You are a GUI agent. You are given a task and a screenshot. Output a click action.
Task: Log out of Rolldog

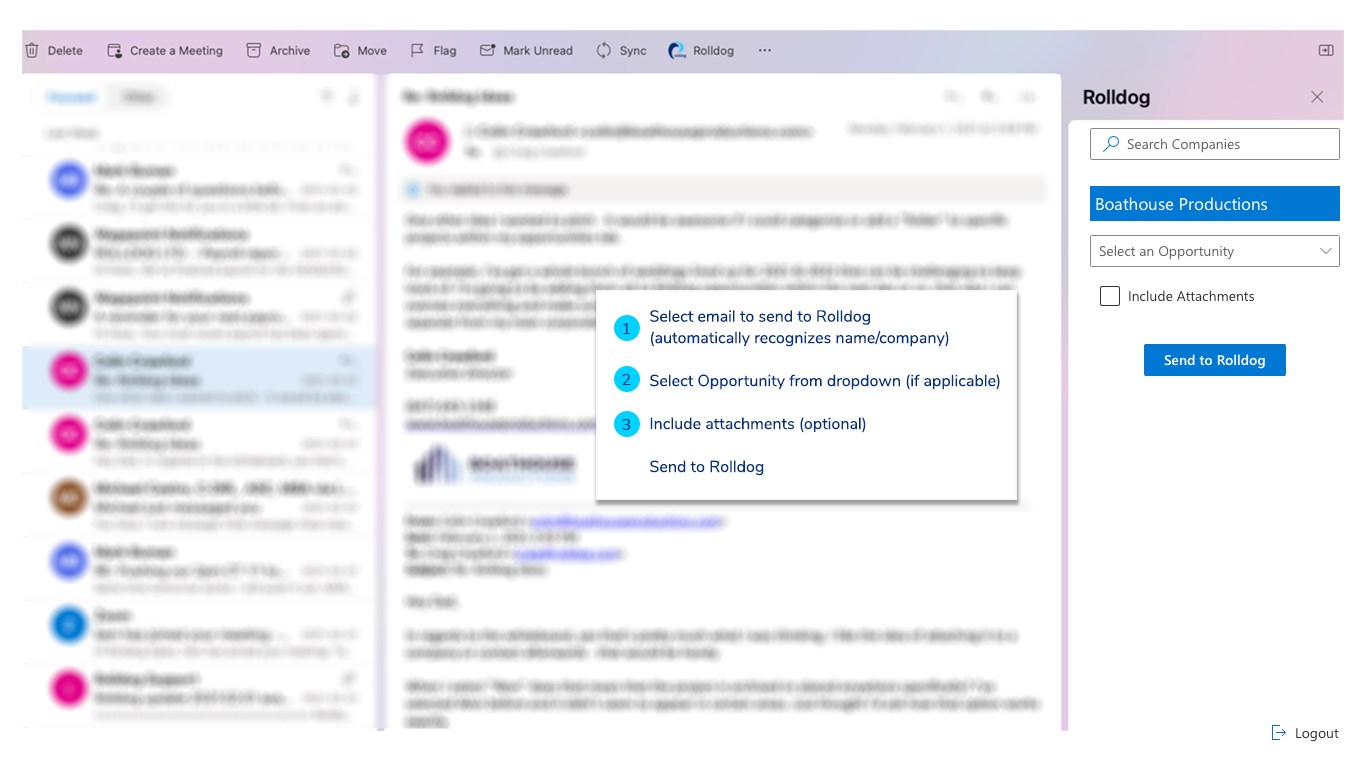[x=1305, y=733]
